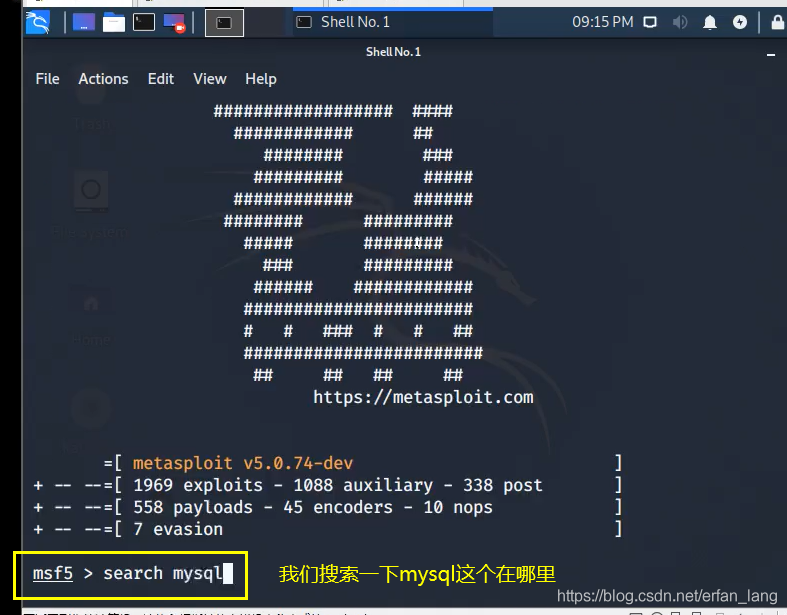This screenshot has width=787, height=615.
Task: Switch to Shell No. 1 taskbar entry
Action: pos(392,22)
